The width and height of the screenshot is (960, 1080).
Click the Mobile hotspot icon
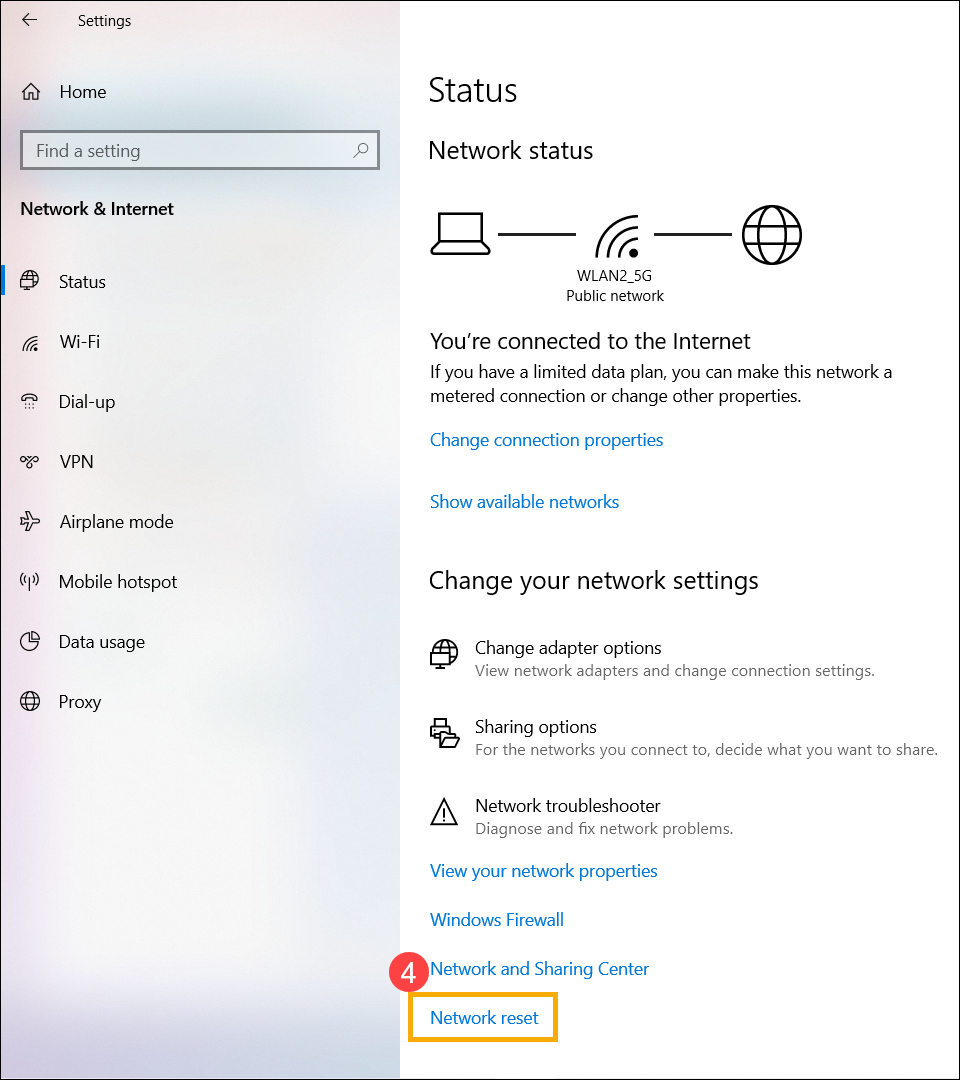click(x=30, y=582)
